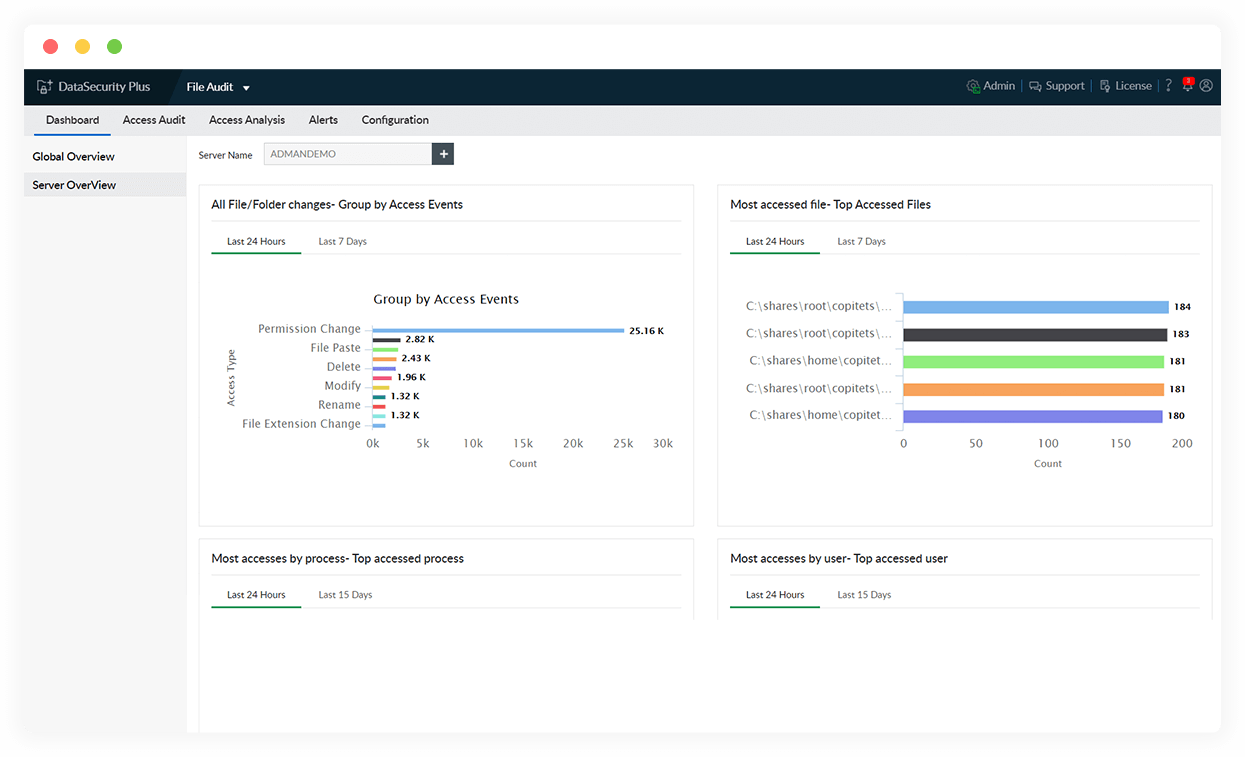Click the 25.16 K value label
Screen dimensions: 1245x757
tap(646, 330)
